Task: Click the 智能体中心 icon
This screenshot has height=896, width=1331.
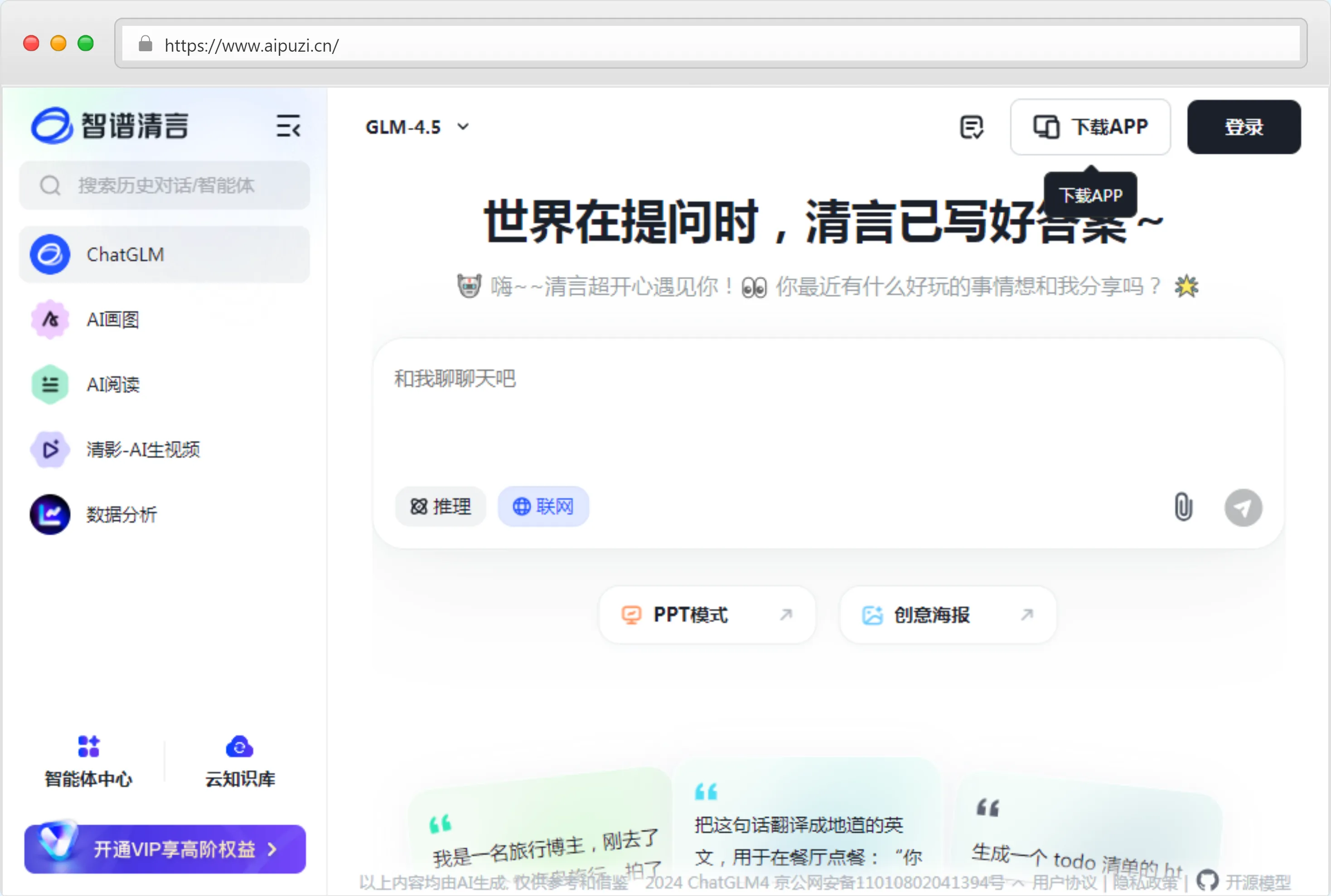Action: tap(88, 746)
